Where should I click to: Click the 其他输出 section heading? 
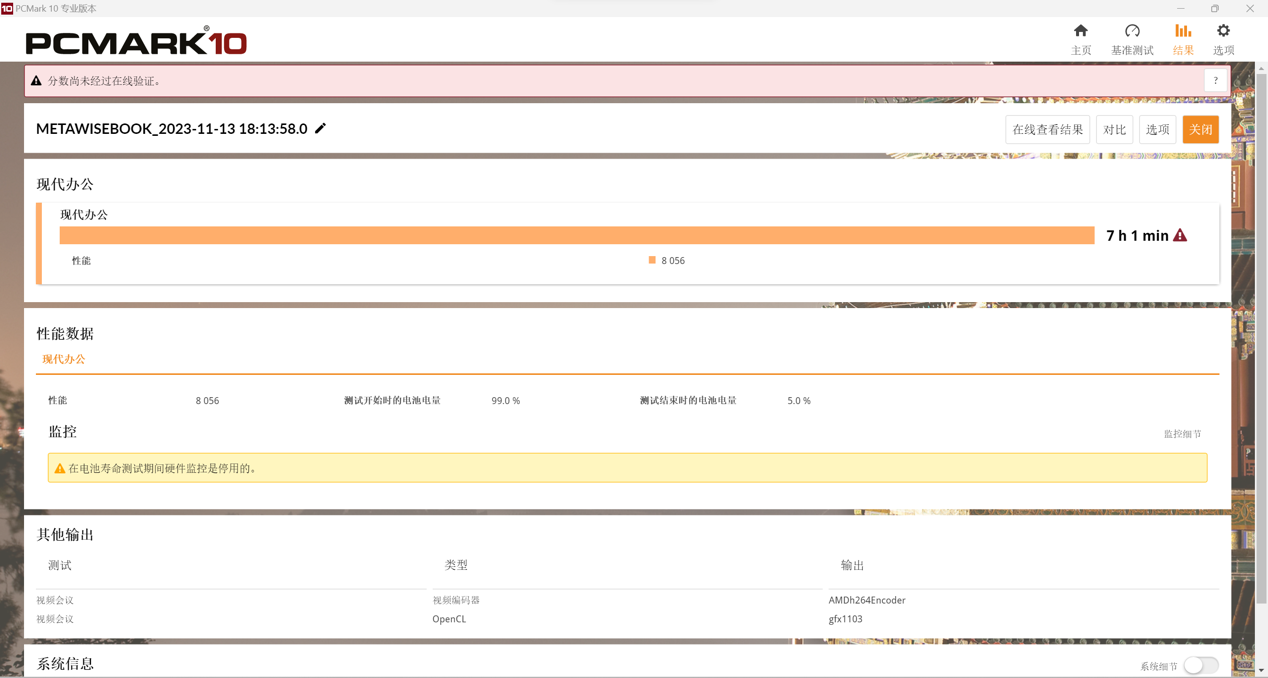click(65, 534)
